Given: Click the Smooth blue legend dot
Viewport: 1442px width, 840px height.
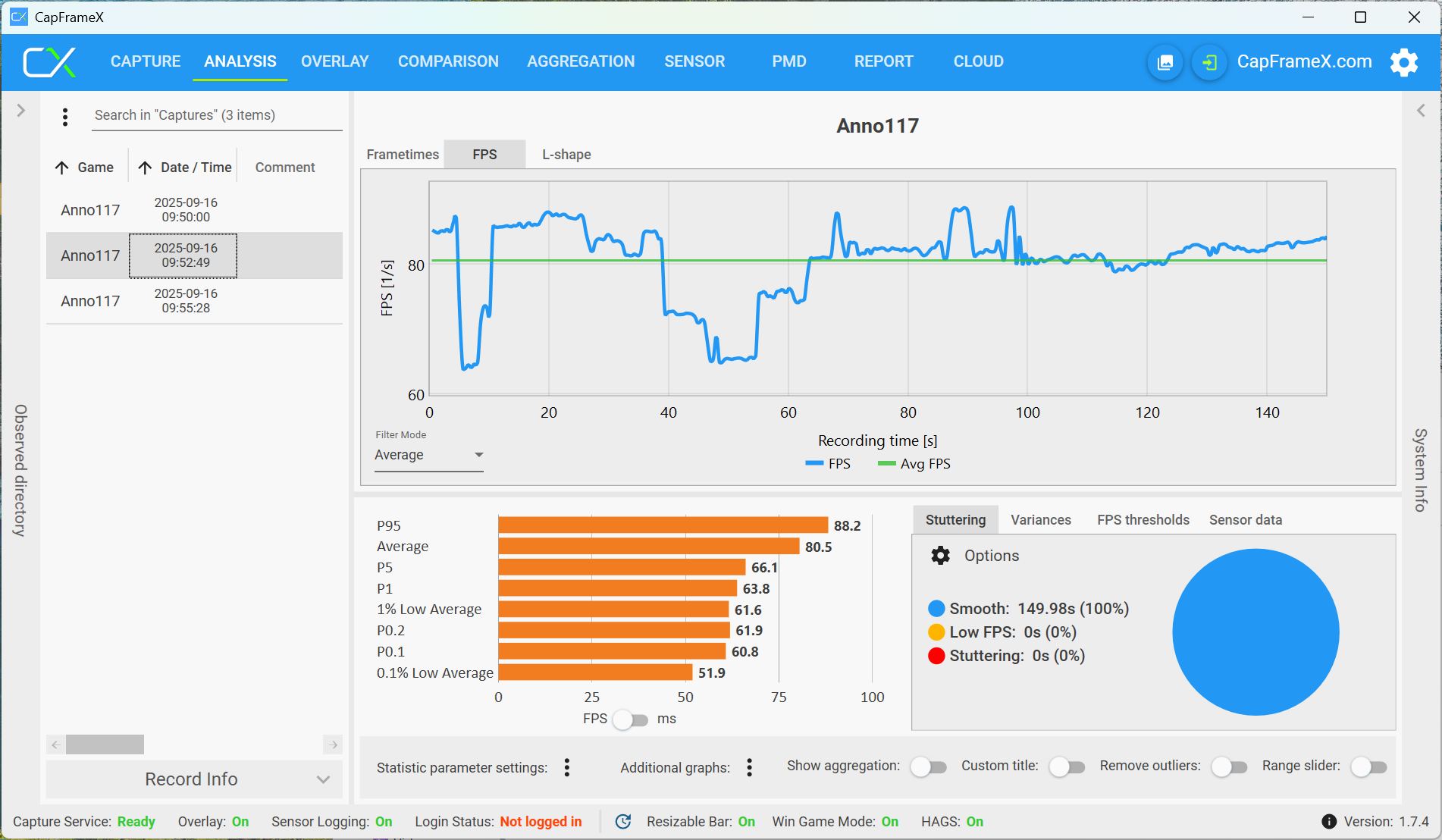Looking at the screenshot, I should point(936,609).
